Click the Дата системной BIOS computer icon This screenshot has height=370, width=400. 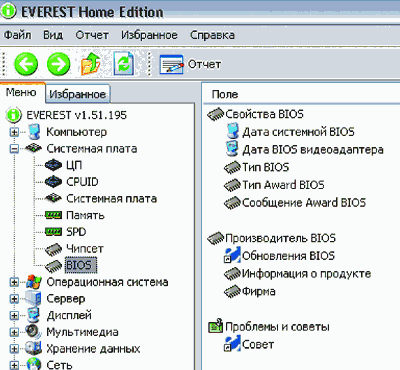click(233, 131)
